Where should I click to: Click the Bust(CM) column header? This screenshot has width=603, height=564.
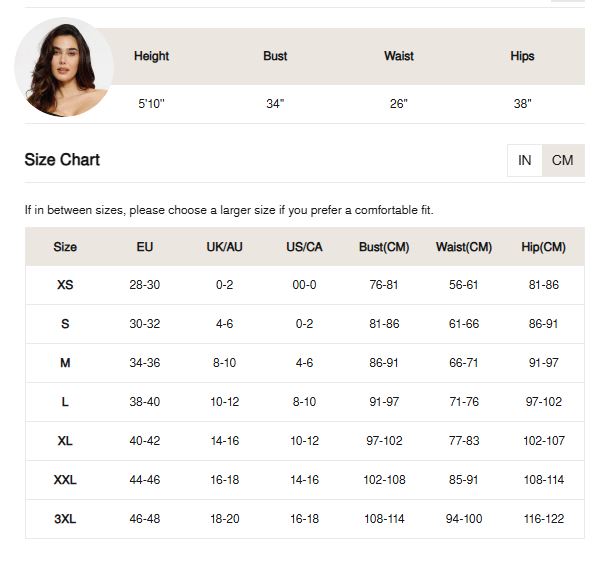[x=384, y=247]
